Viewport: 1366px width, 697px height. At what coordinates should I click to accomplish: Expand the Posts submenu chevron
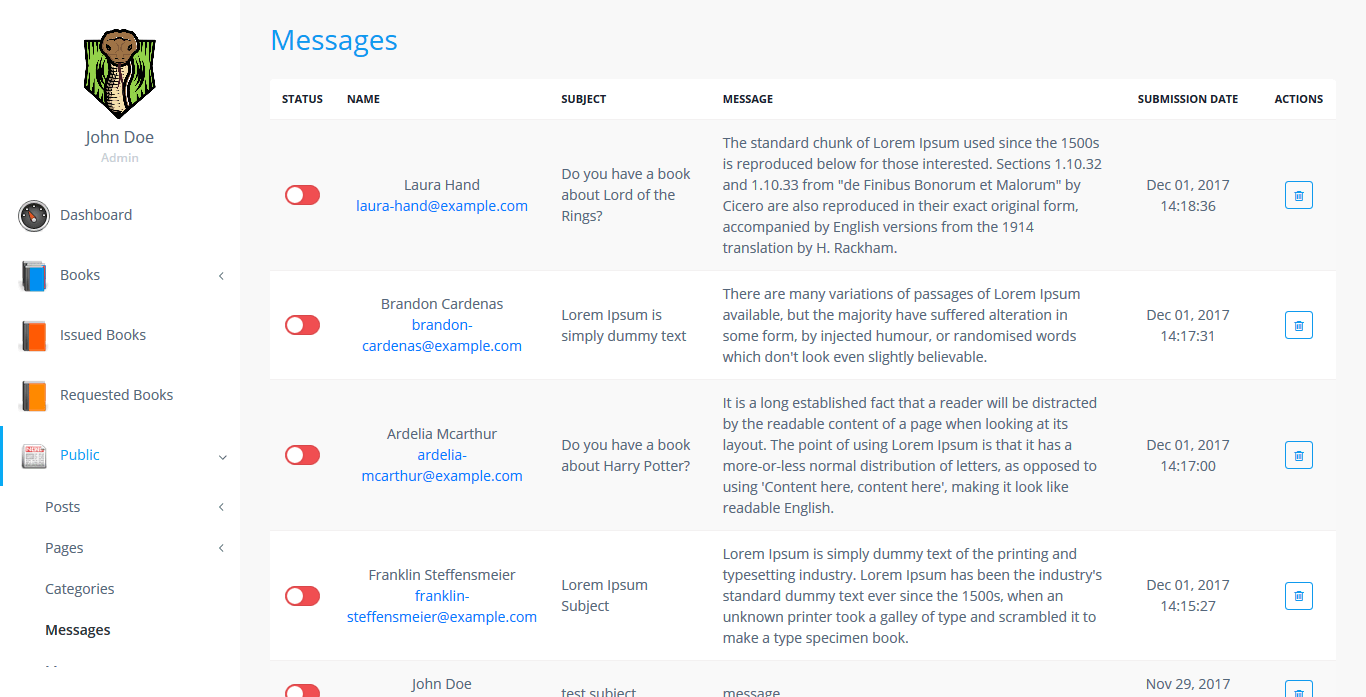(221, 508)
